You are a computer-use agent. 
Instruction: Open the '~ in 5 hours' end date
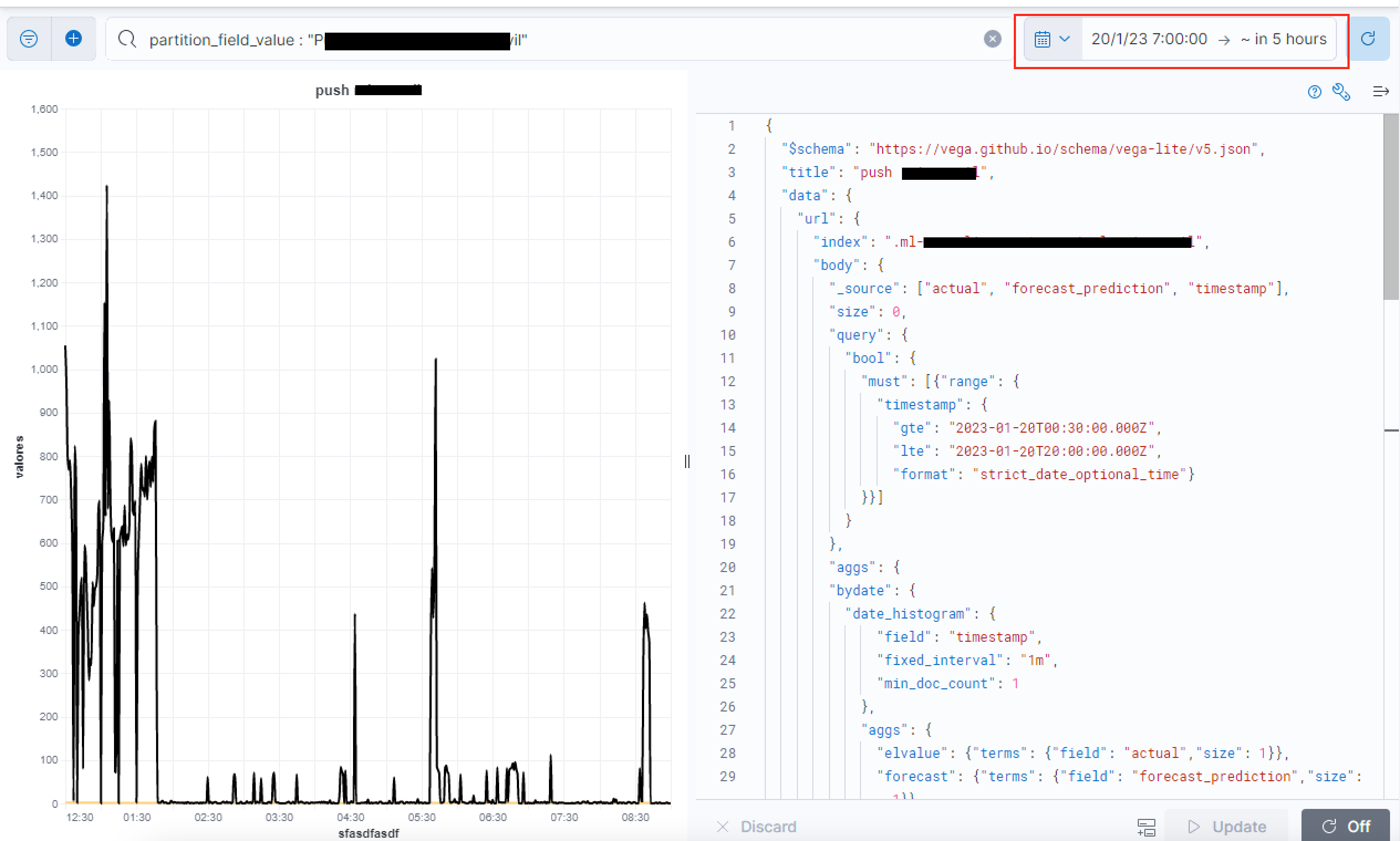(x=1283, y=39)
